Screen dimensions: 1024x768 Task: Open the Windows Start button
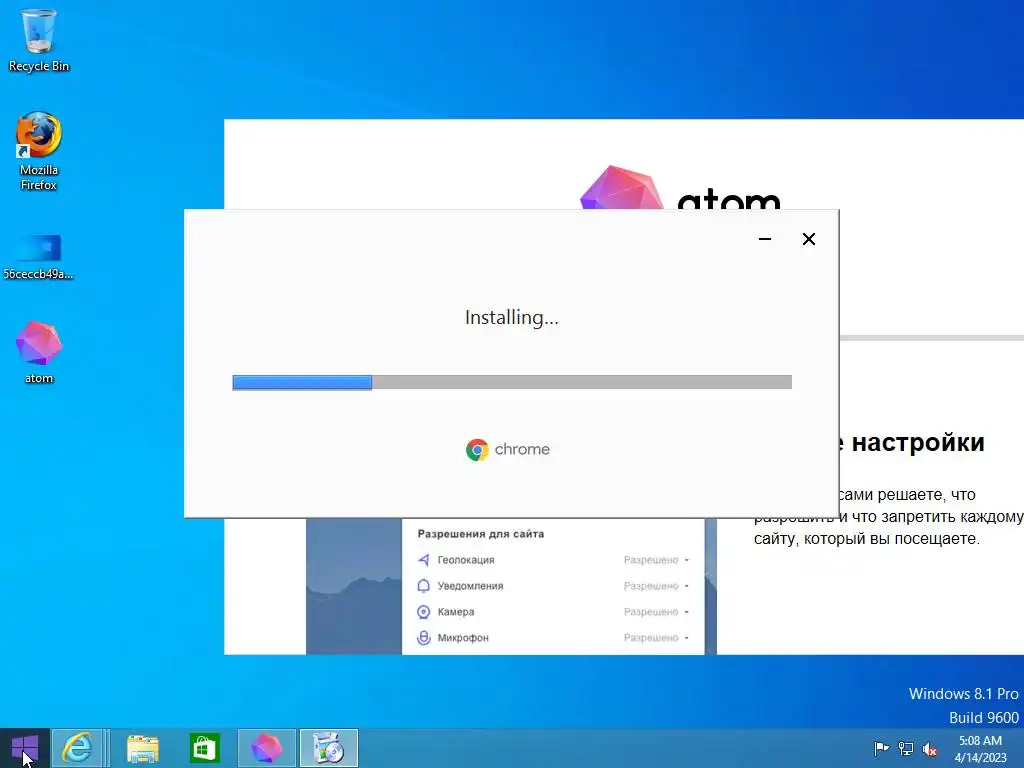coord(25,748)
